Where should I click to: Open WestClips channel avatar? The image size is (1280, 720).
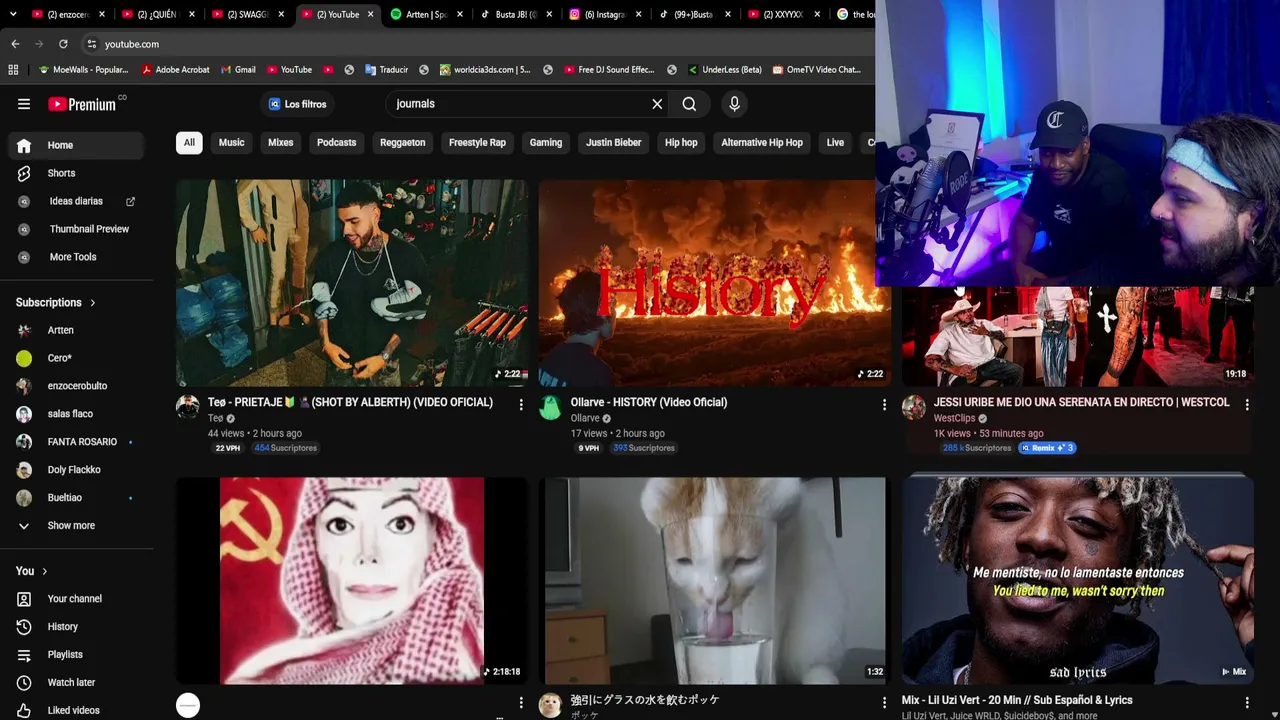click(914, 407)
